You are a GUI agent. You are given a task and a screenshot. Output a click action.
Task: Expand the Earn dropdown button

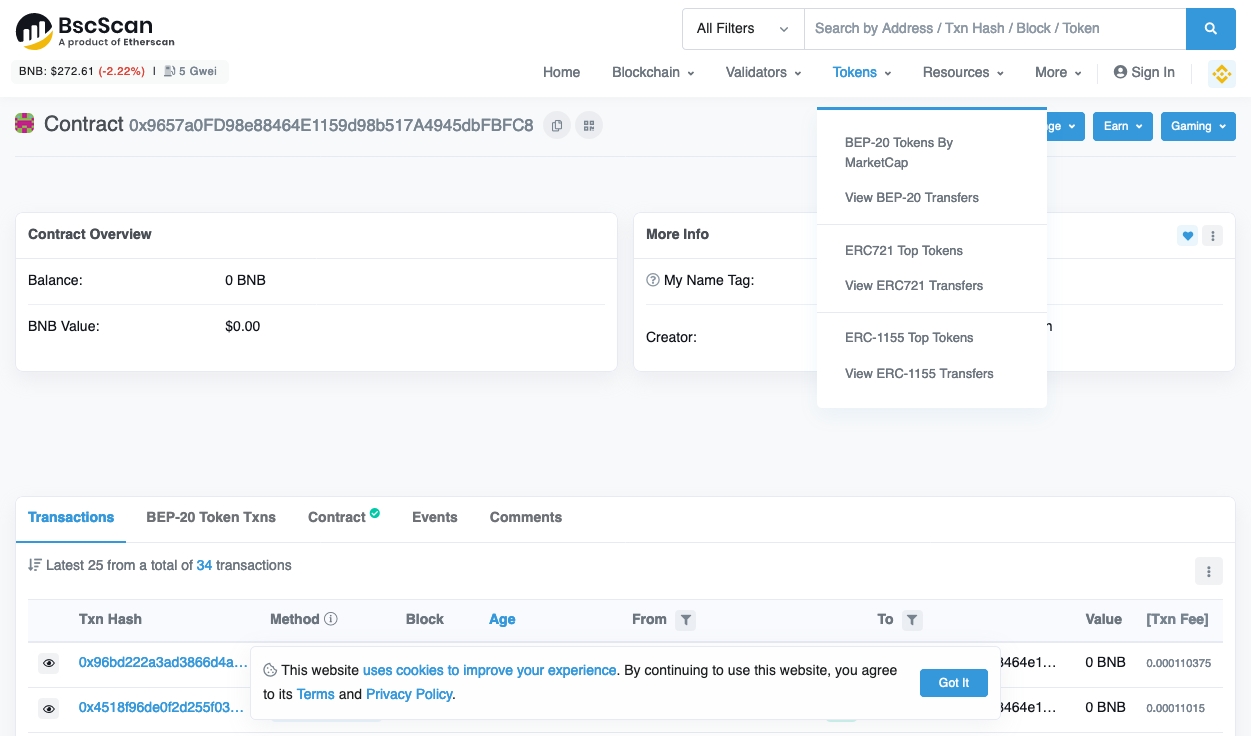[1122, 126]
